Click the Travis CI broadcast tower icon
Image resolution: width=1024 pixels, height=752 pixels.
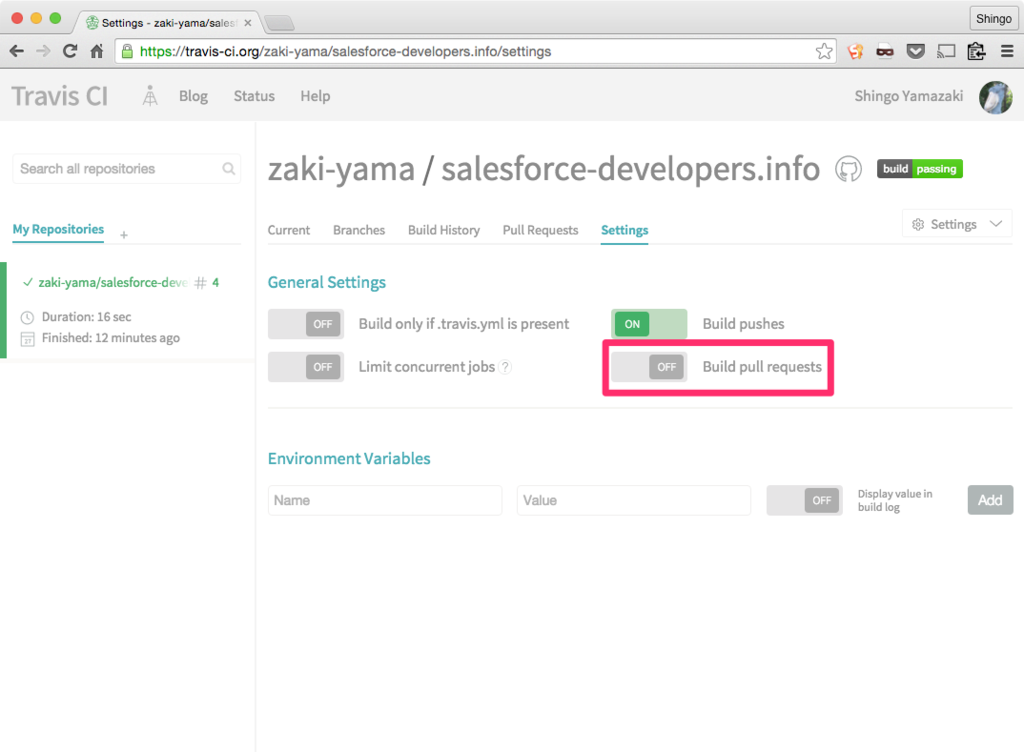pyautogui.click(x=150, y=96)
